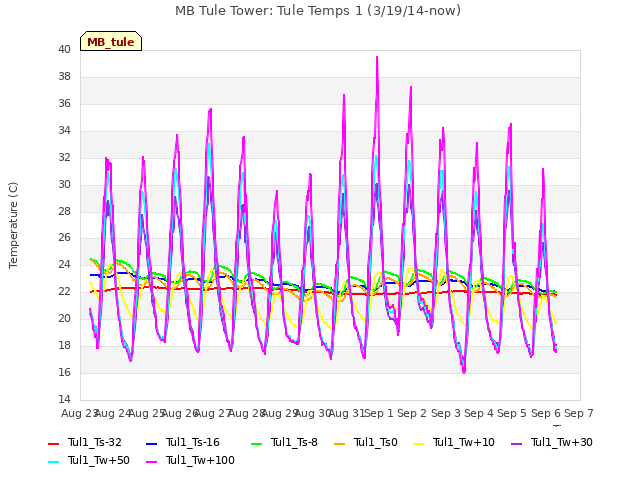Click the Sep 2 x-axis date label

tap(412, 413)
